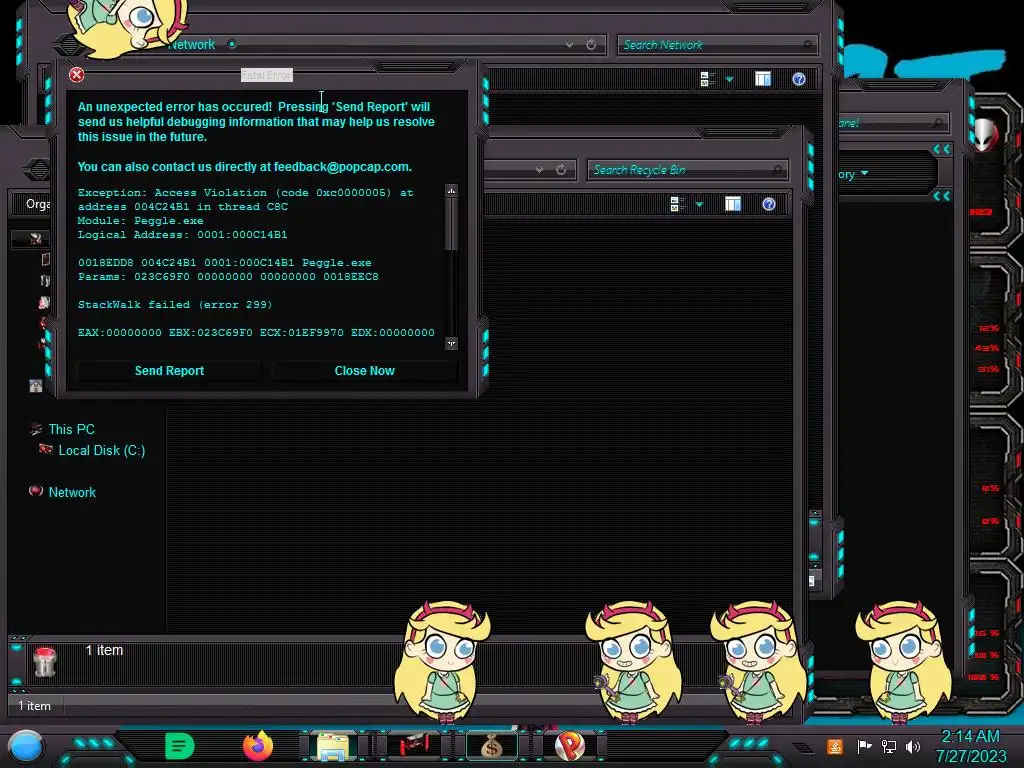Open Recycle Bin address history dropdown
1024x768 pixels.
(539, 170)
